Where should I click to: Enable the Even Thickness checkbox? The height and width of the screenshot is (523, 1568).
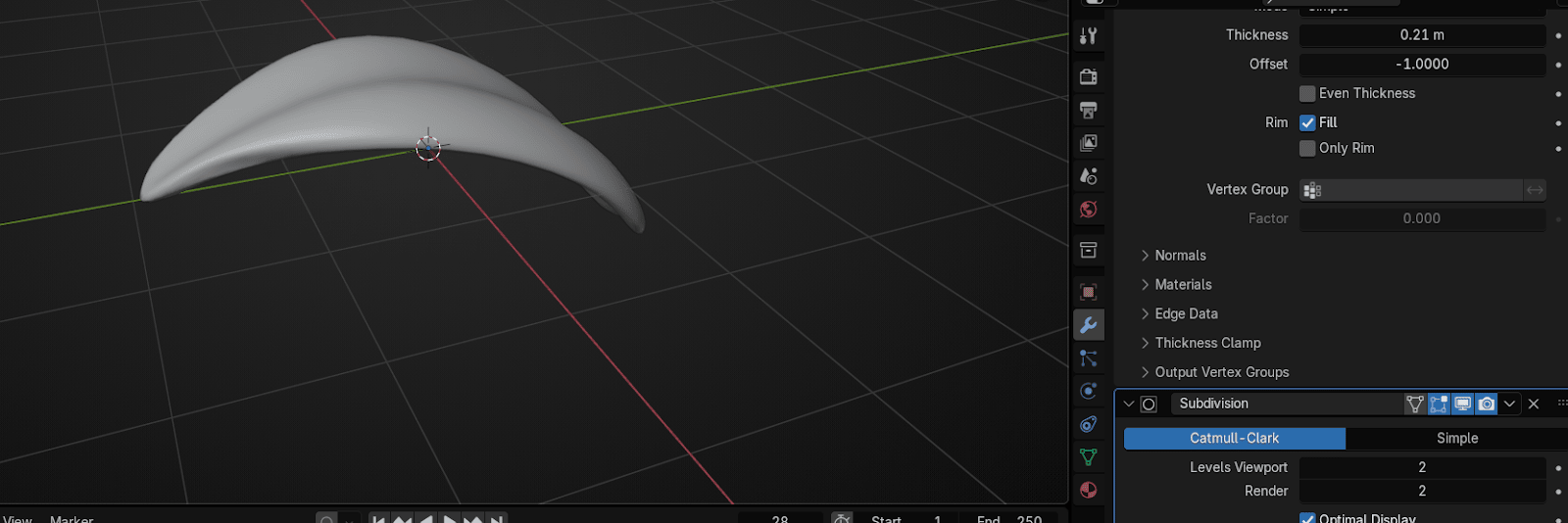point(1307,94)
